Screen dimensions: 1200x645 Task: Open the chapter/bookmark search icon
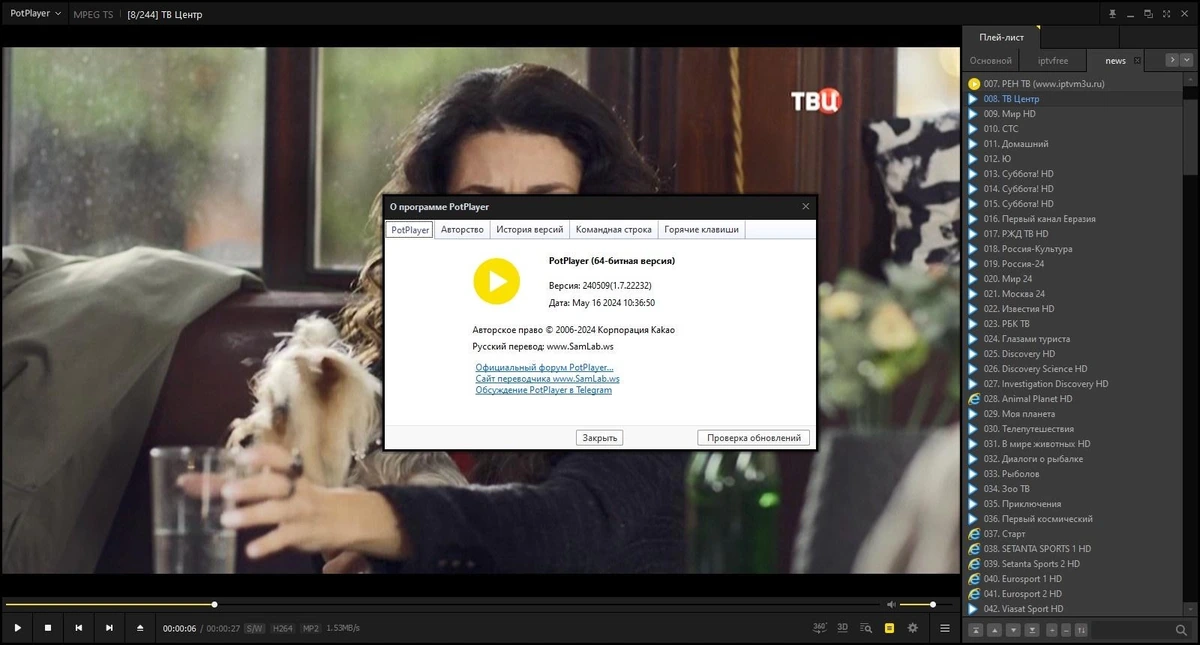tap(866, 628)
